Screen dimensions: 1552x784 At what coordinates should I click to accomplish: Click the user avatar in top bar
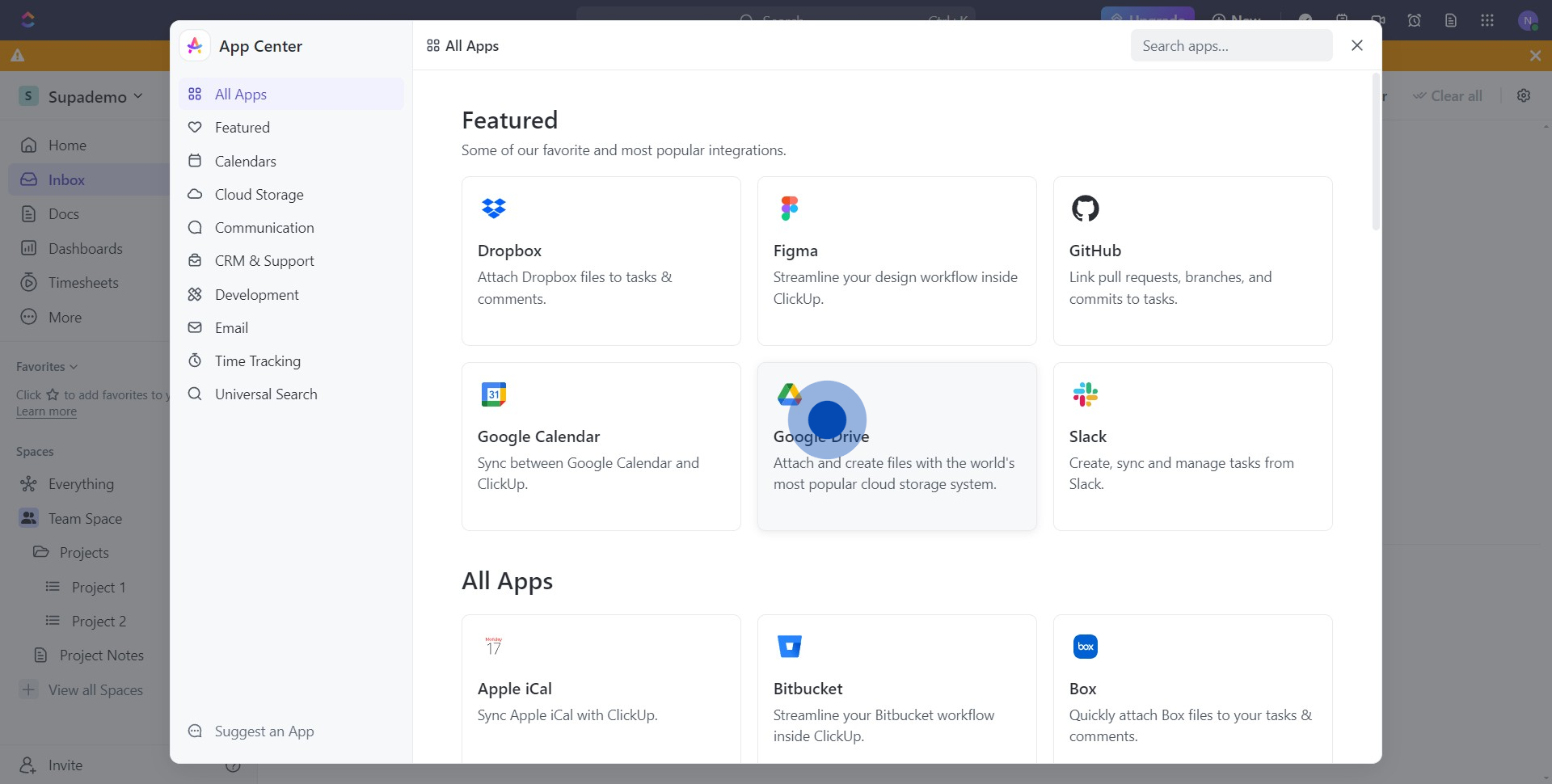tap(1528, 21)
